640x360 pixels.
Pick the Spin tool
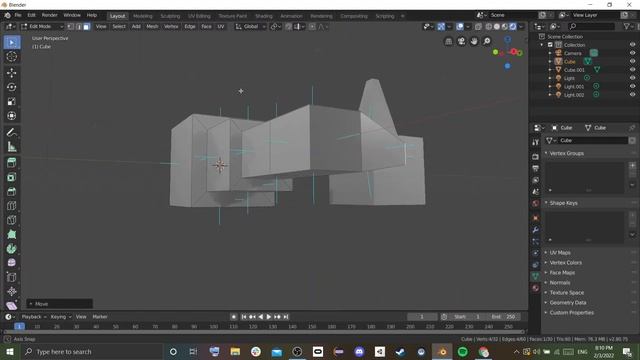click(x=12, y=248)
